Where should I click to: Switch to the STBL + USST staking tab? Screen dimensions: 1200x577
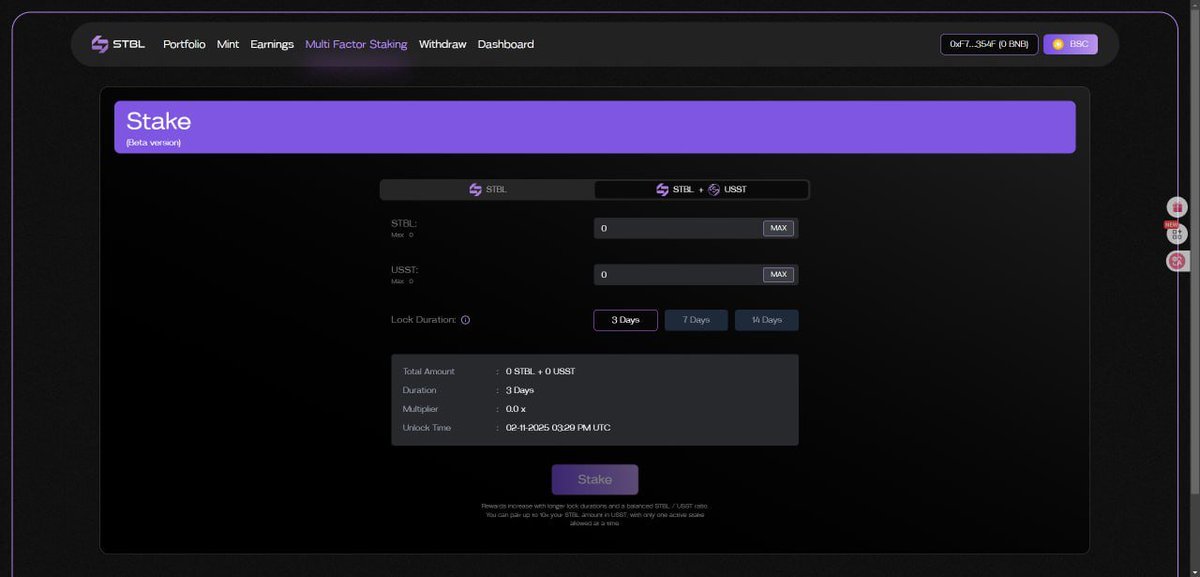[701, 189]
